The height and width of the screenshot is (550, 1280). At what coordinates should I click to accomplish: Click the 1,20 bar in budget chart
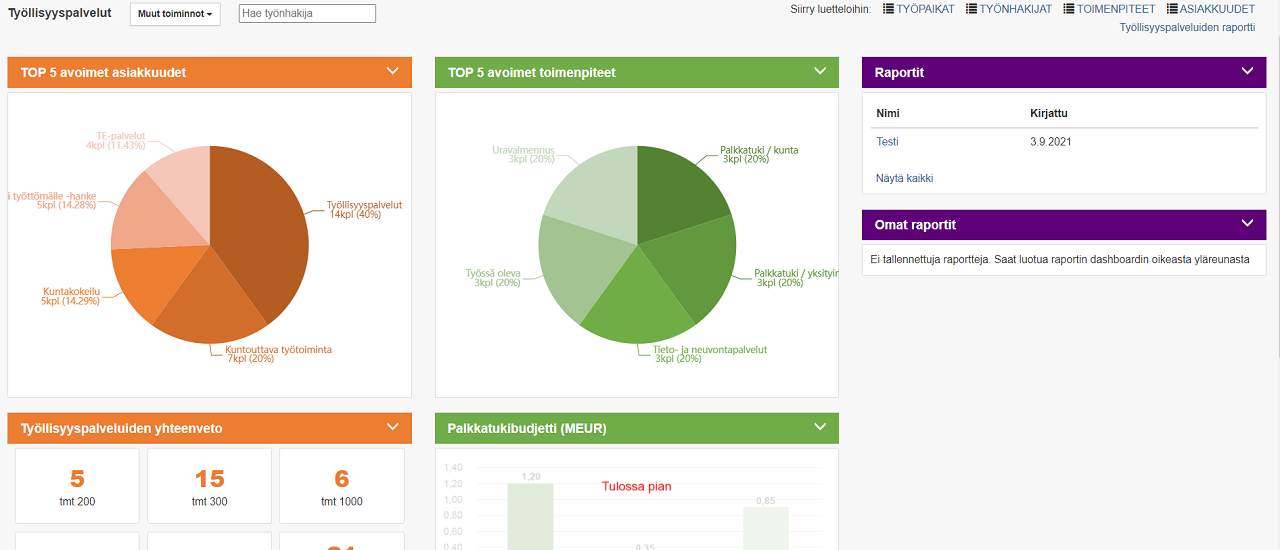pos(530,516)
